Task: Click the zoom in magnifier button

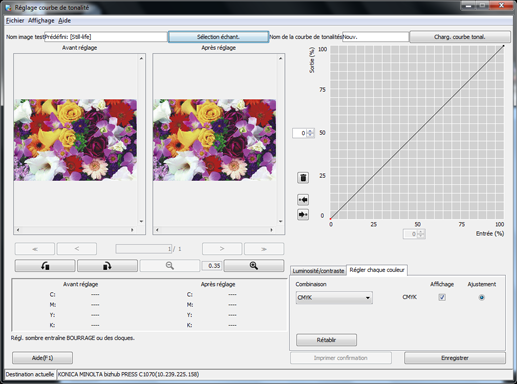Action: click(x=254, y=266)
